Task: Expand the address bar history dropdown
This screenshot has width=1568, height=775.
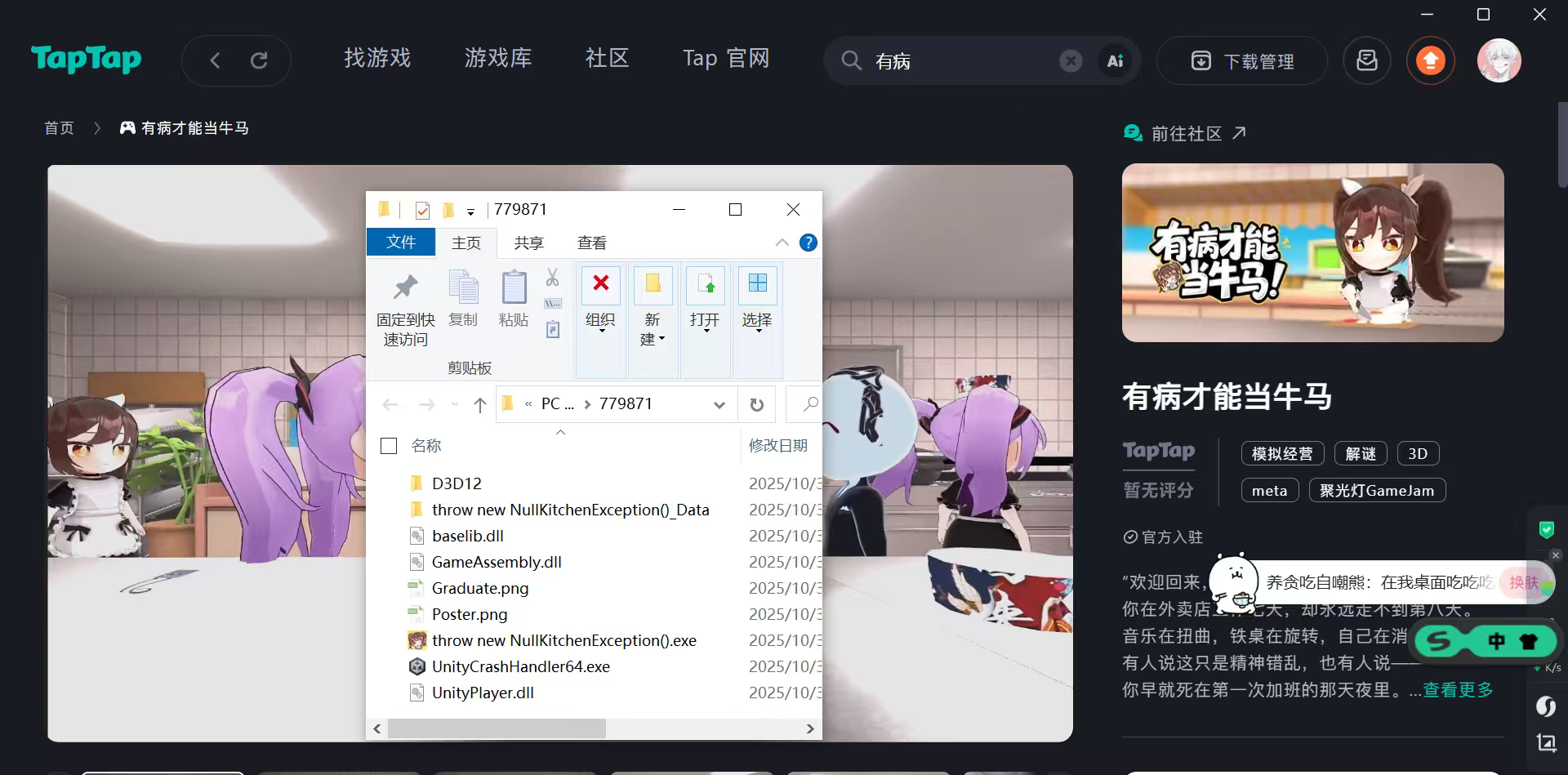Action: 719,404
